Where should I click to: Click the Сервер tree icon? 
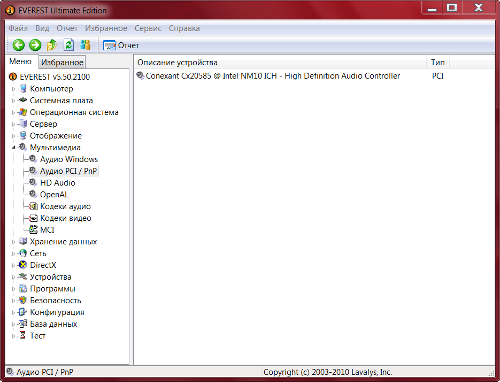click(23, 124)
